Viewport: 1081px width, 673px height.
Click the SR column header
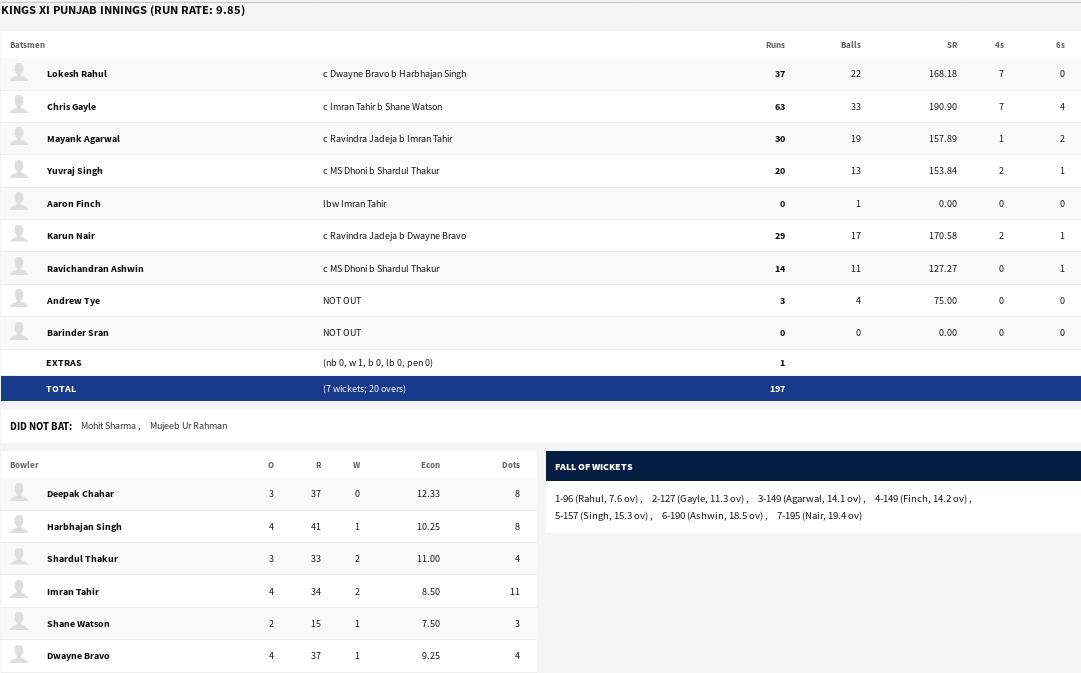(x=951, y=45)
